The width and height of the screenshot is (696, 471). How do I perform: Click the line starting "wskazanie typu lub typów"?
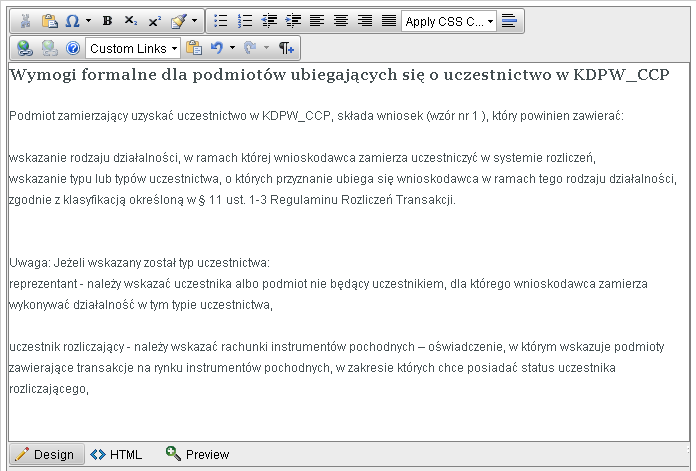point(343,179)
